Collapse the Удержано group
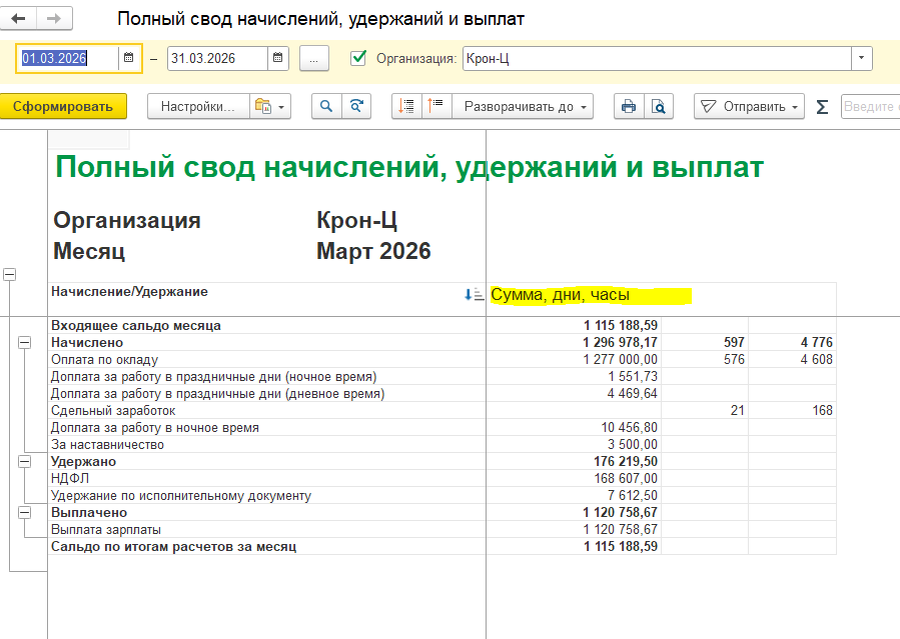The width and height of the screenshot is (900, 639). tap(24, 462)
